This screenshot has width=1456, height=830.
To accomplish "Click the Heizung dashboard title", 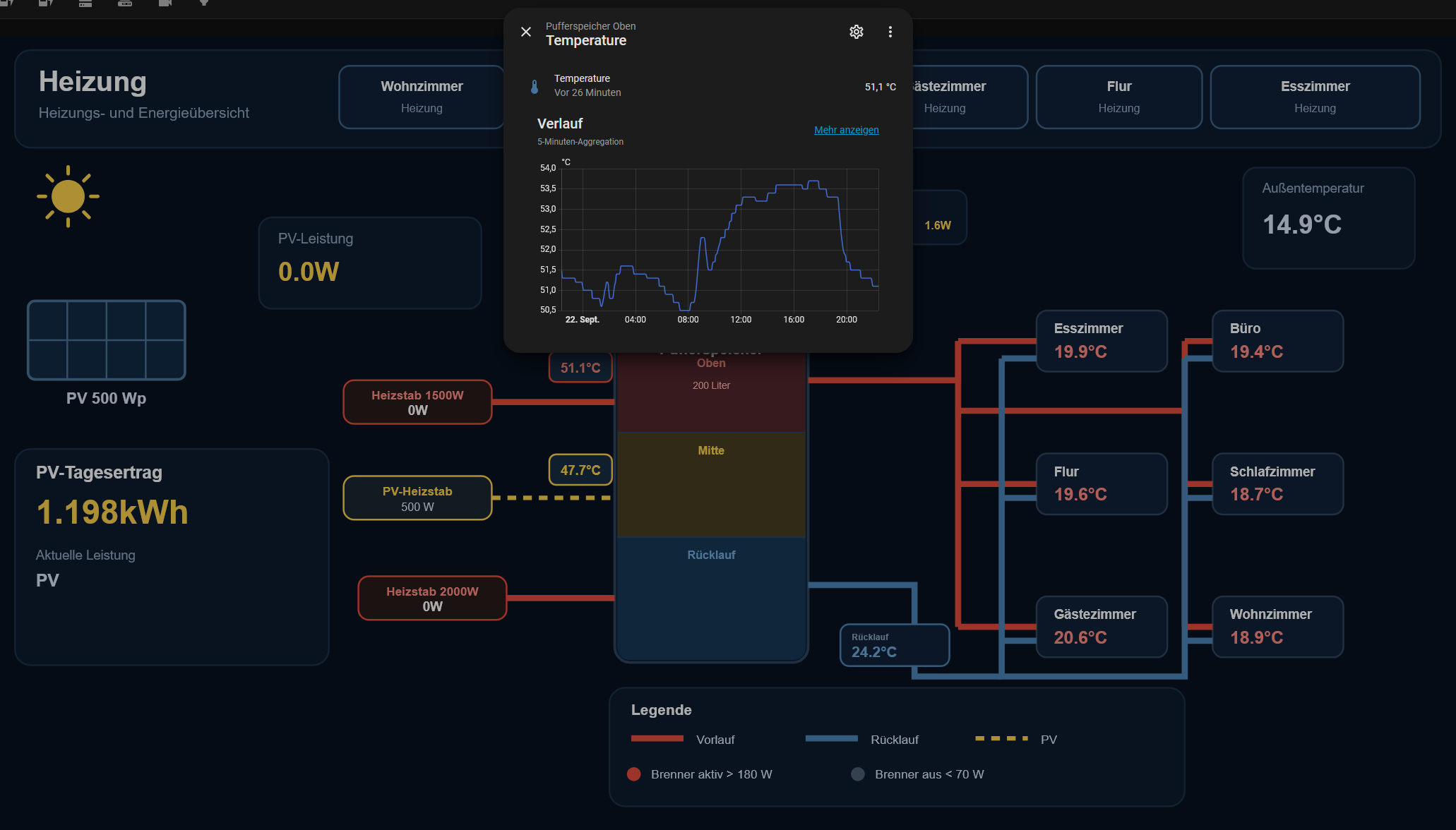I will click(x=93, y=82).
